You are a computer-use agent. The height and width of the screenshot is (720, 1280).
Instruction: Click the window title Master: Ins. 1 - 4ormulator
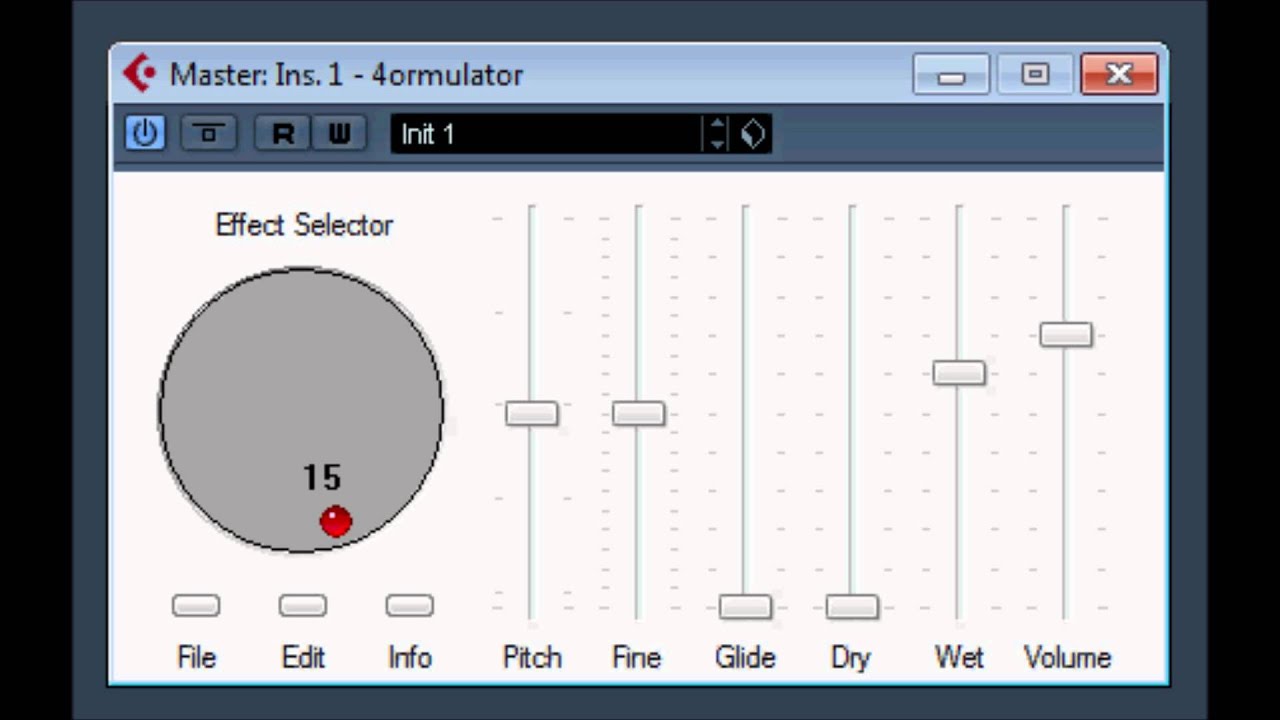[x=346, y=75]
